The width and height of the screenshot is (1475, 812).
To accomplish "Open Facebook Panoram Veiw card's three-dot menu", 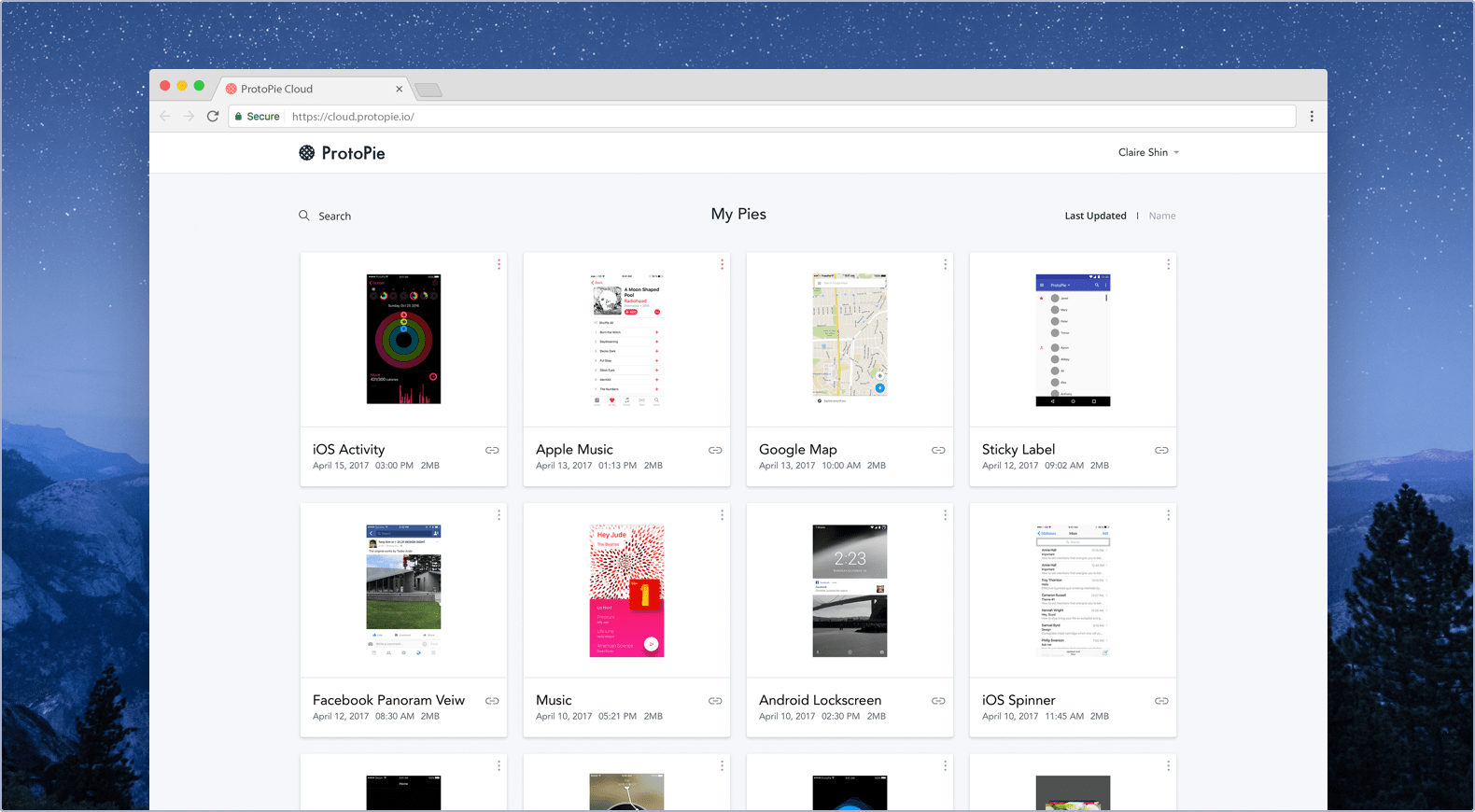I will pyautogui.click(x=499, y=514).
